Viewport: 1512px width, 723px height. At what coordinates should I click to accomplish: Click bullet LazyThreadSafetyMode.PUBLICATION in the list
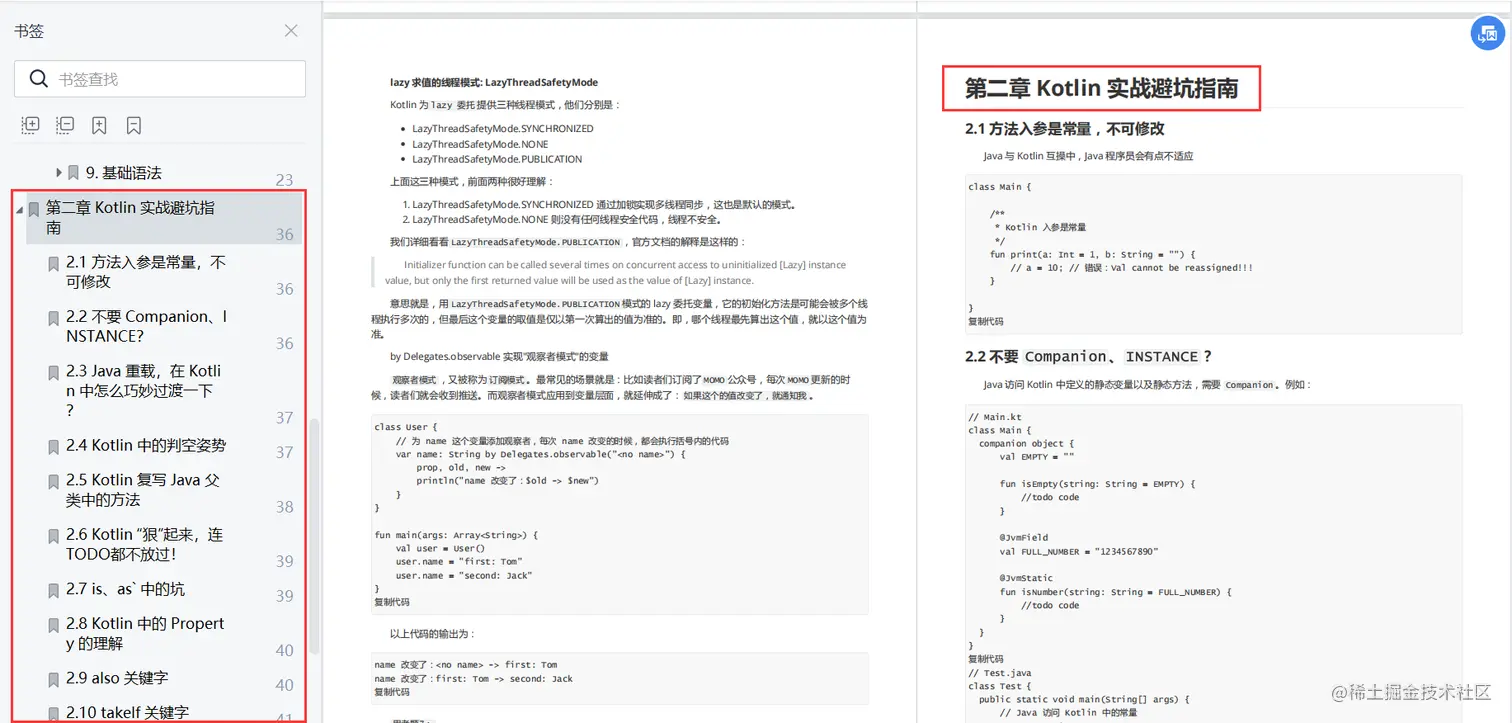[497, 159]
